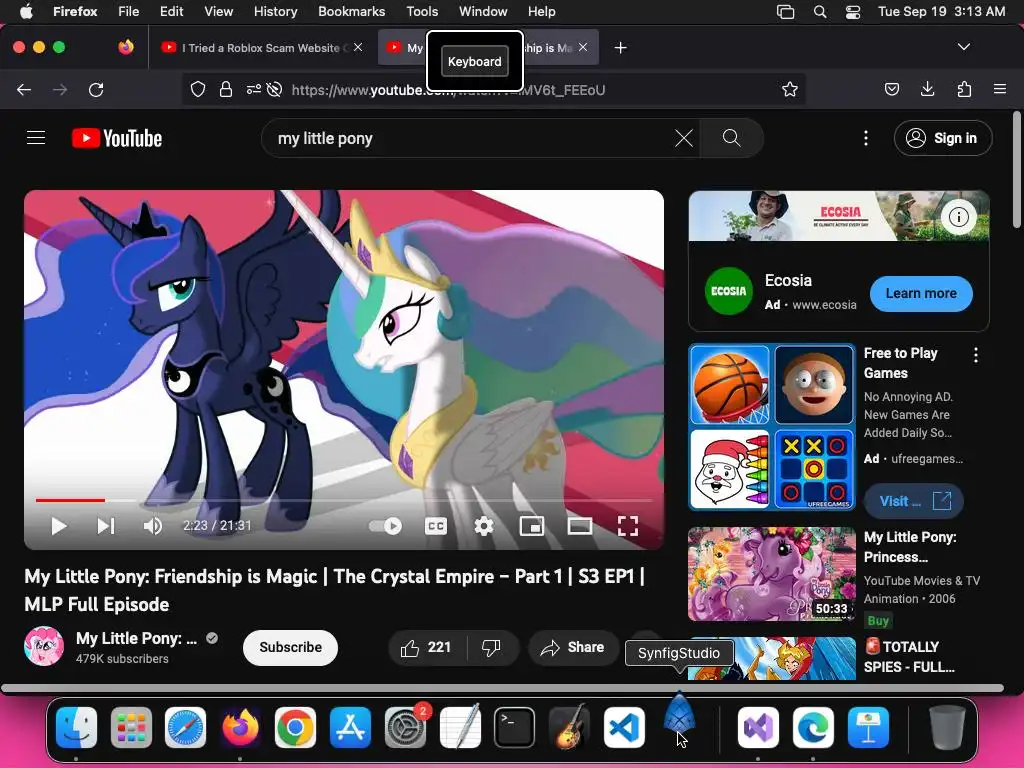Open Terminal from the Dock
The image size is (1024, 768).
point(514,728)
